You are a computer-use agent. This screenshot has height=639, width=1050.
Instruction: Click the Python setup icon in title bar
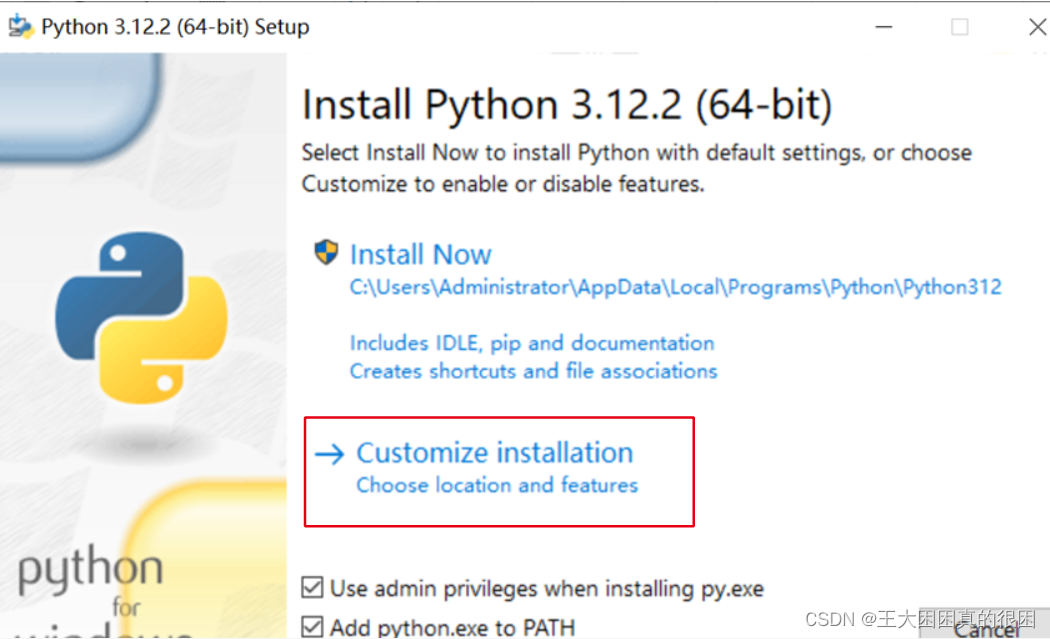pyautogui.click(x=21, y=27)
